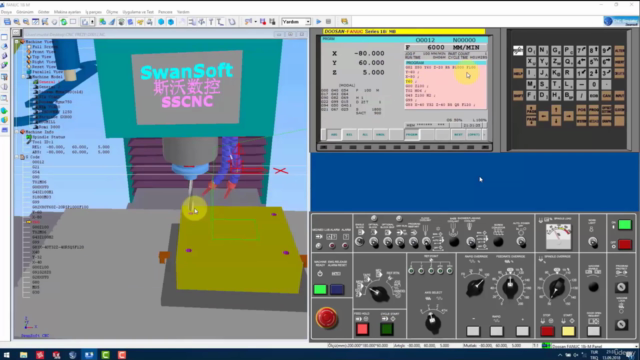
Task: Turn the Program Protect key switch
Action: click(621, 287)
